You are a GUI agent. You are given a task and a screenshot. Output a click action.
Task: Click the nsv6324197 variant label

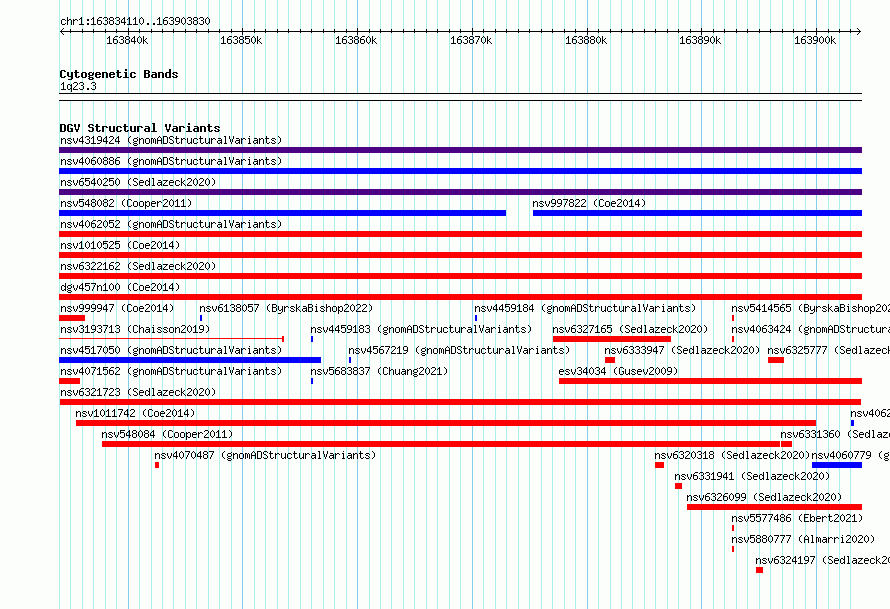(822, 560)
